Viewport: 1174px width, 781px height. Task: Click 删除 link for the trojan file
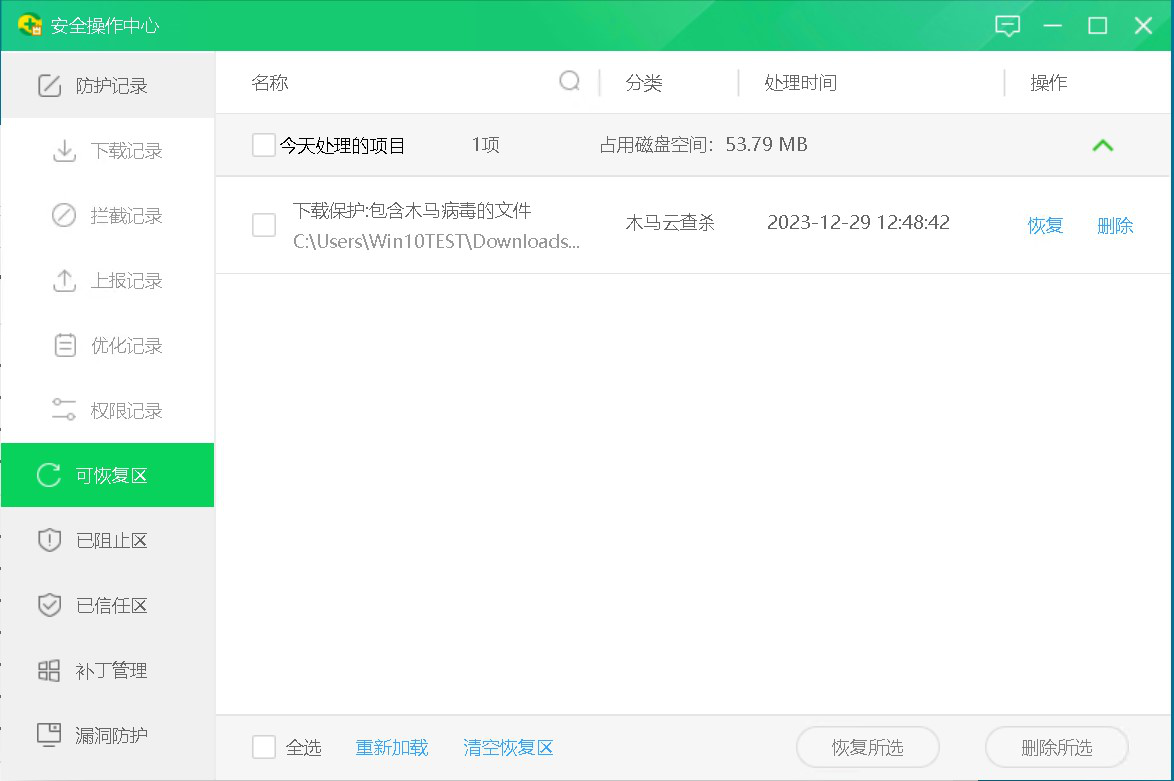(1115, 226)
